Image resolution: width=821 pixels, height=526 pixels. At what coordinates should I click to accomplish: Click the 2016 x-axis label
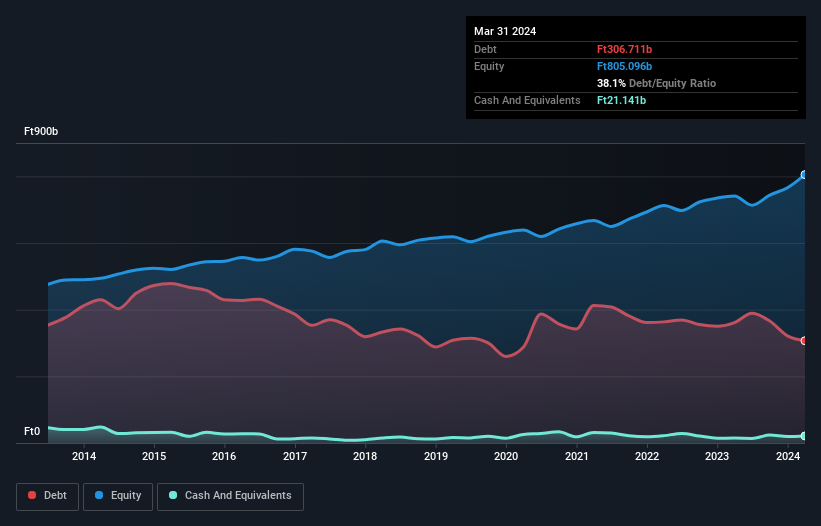[224, 456]
